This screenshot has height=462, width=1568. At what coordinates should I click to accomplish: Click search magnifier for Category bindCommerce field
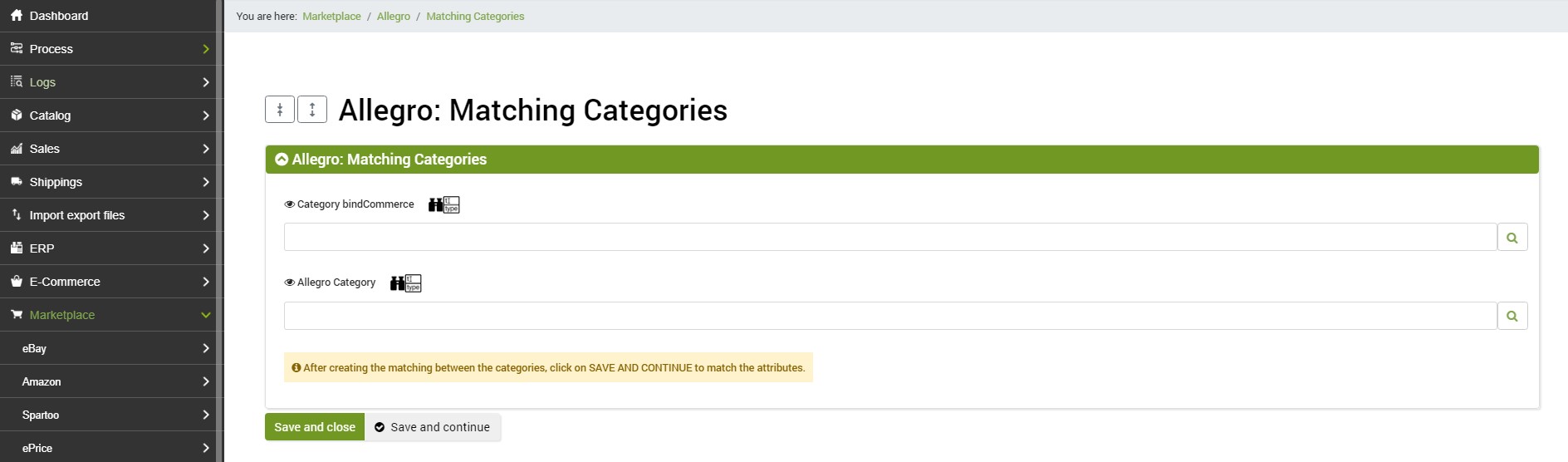pyautogui.click(x=1512, y=237)
